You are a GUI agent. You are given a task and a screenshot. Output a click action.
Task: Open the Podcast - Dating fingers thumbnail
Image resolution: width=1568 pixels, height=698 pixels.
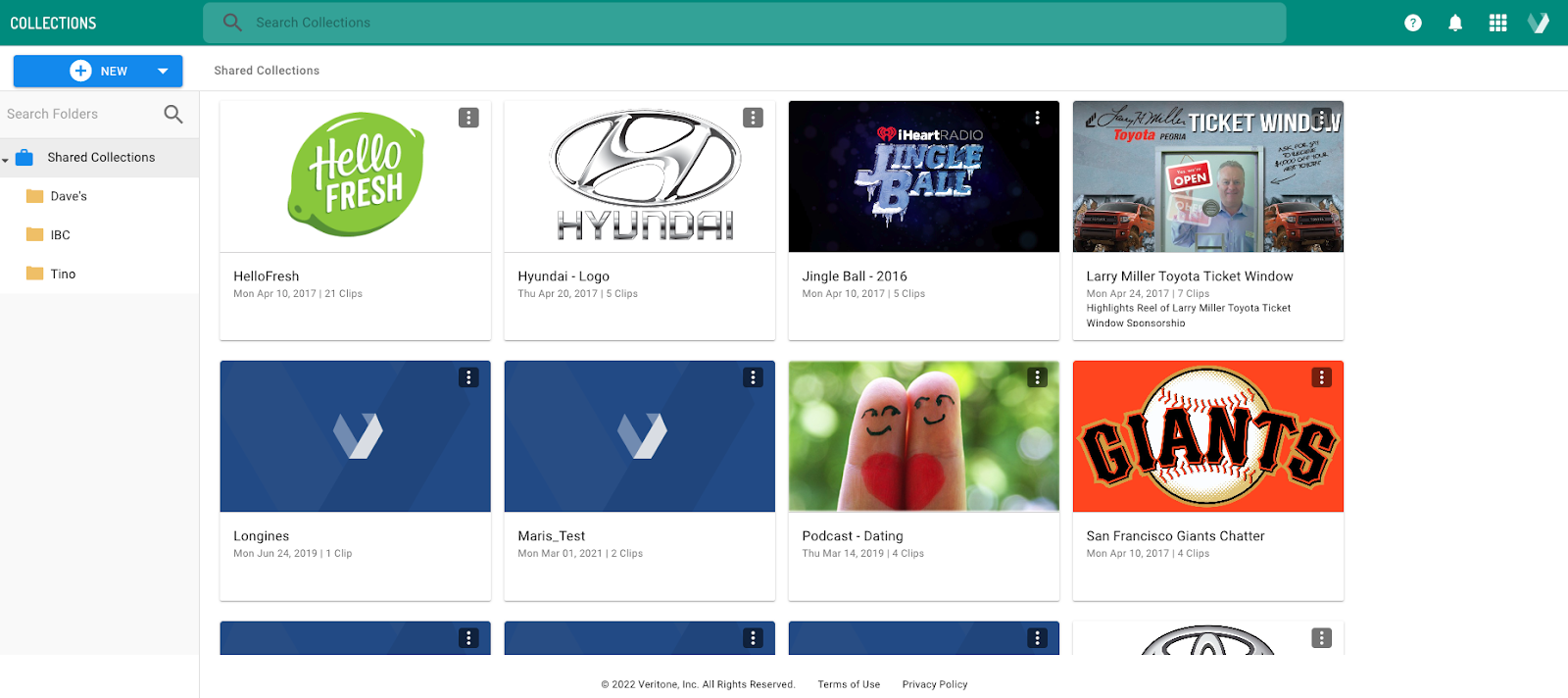point(924,436)
